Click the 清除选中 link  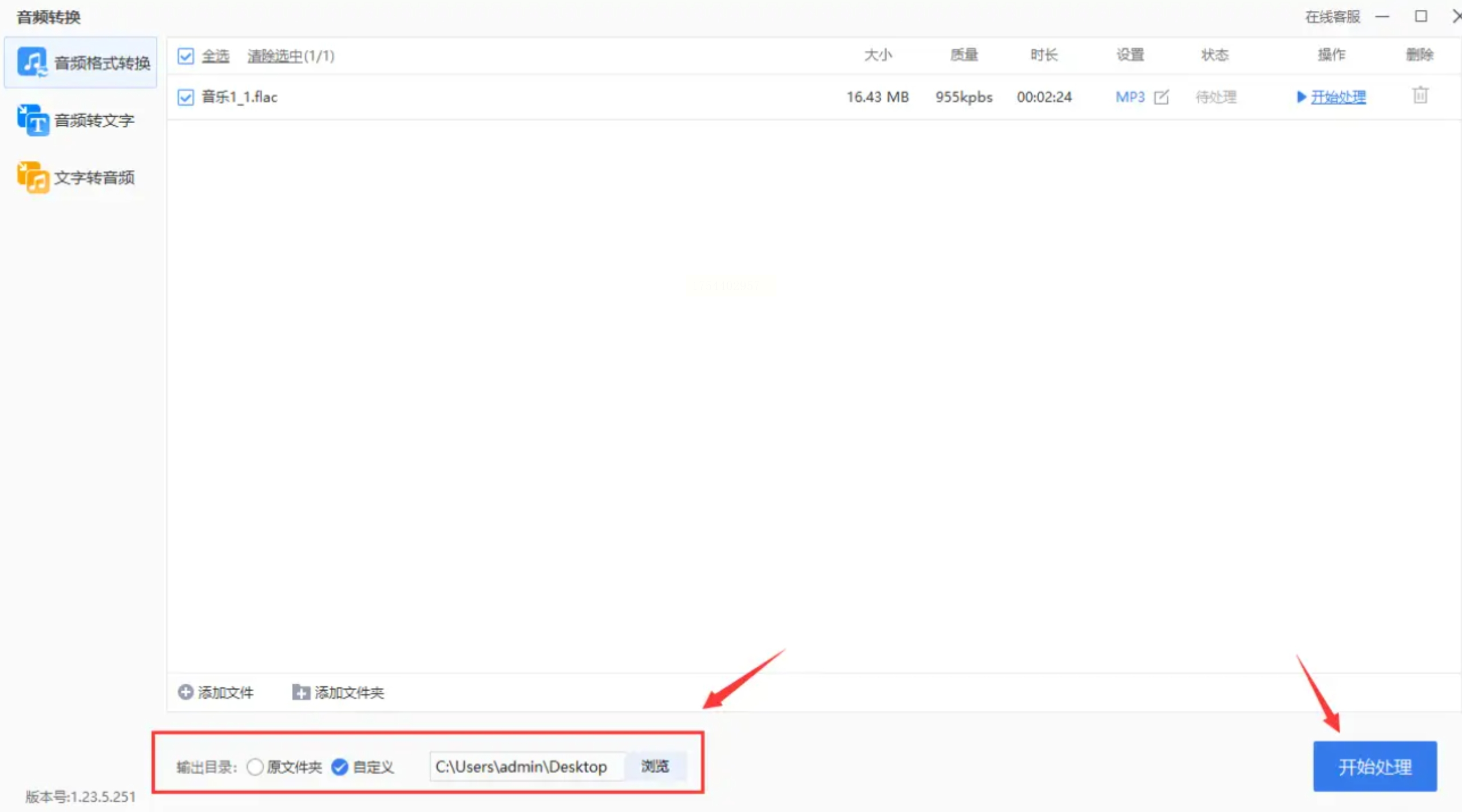coord(275,56)
